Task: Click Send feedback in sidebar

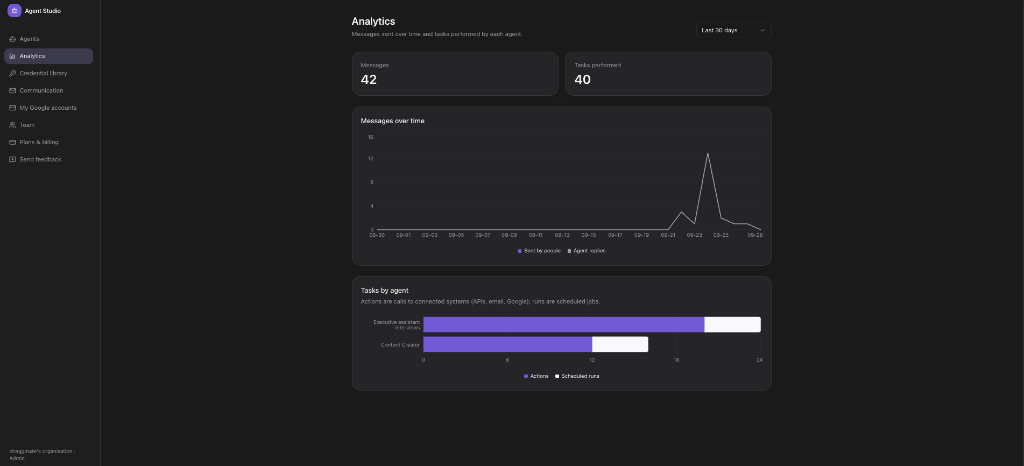Action: pyautogui.click(x=48, y=159)
